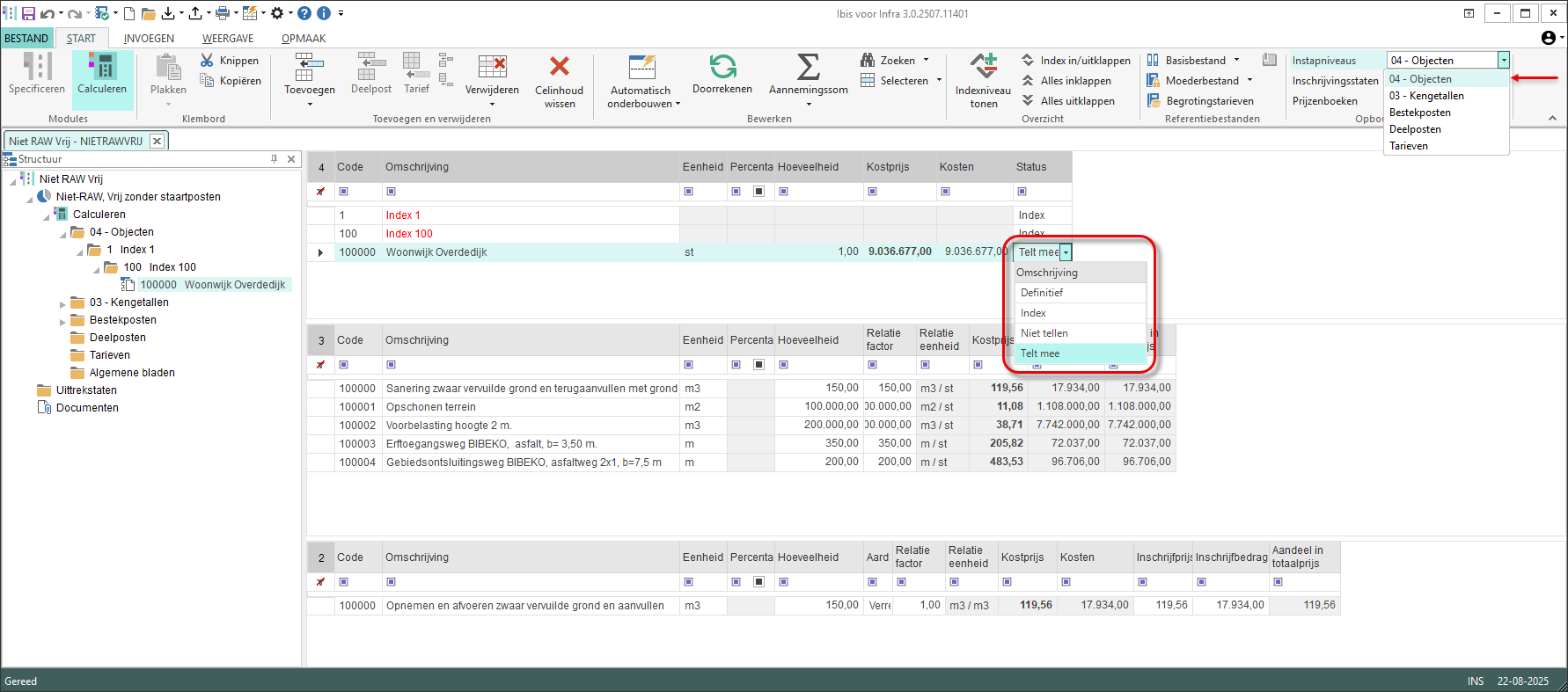
Task: Click the Knippen scissors icon
Action: coord(207,61)
